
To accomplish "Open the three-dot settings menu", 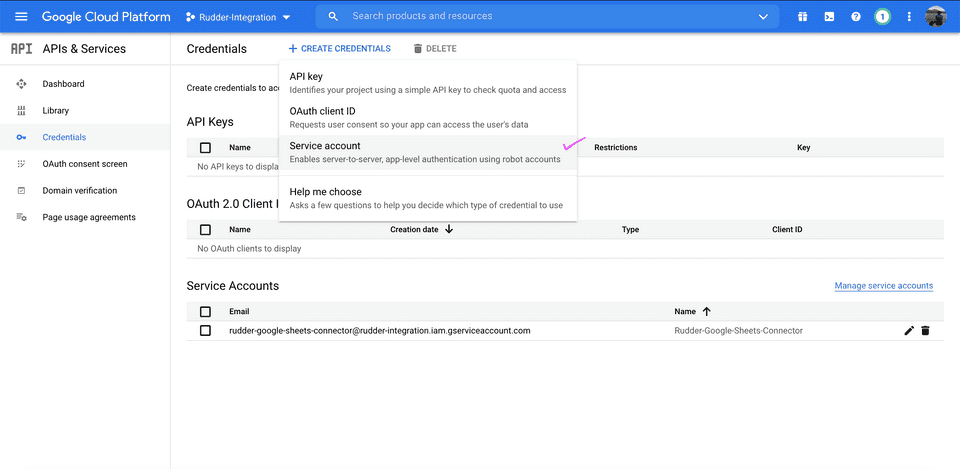I will pos(909,17).
